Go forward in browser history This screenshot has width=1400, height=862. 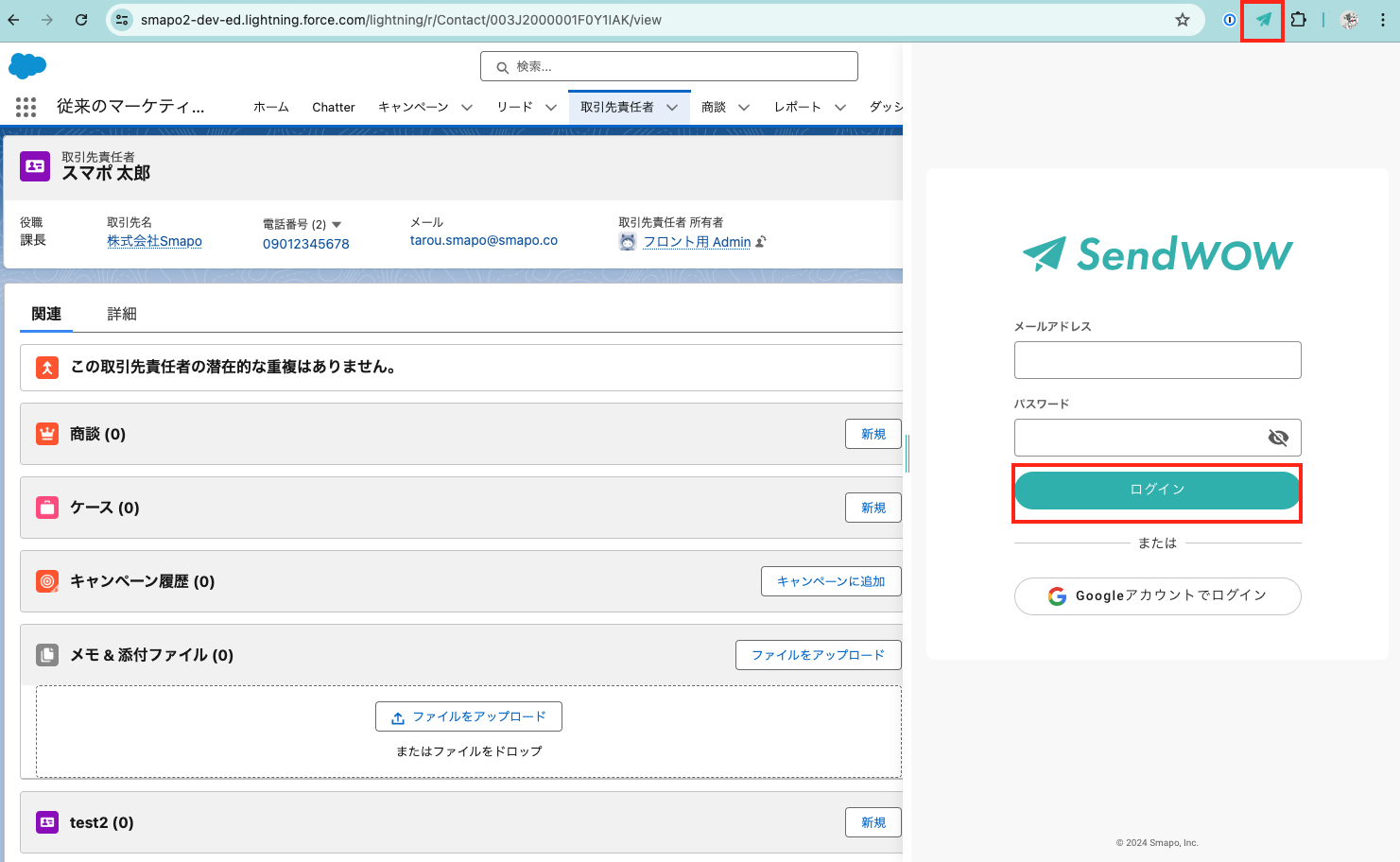pyautogui.click(x=47, y=20)
